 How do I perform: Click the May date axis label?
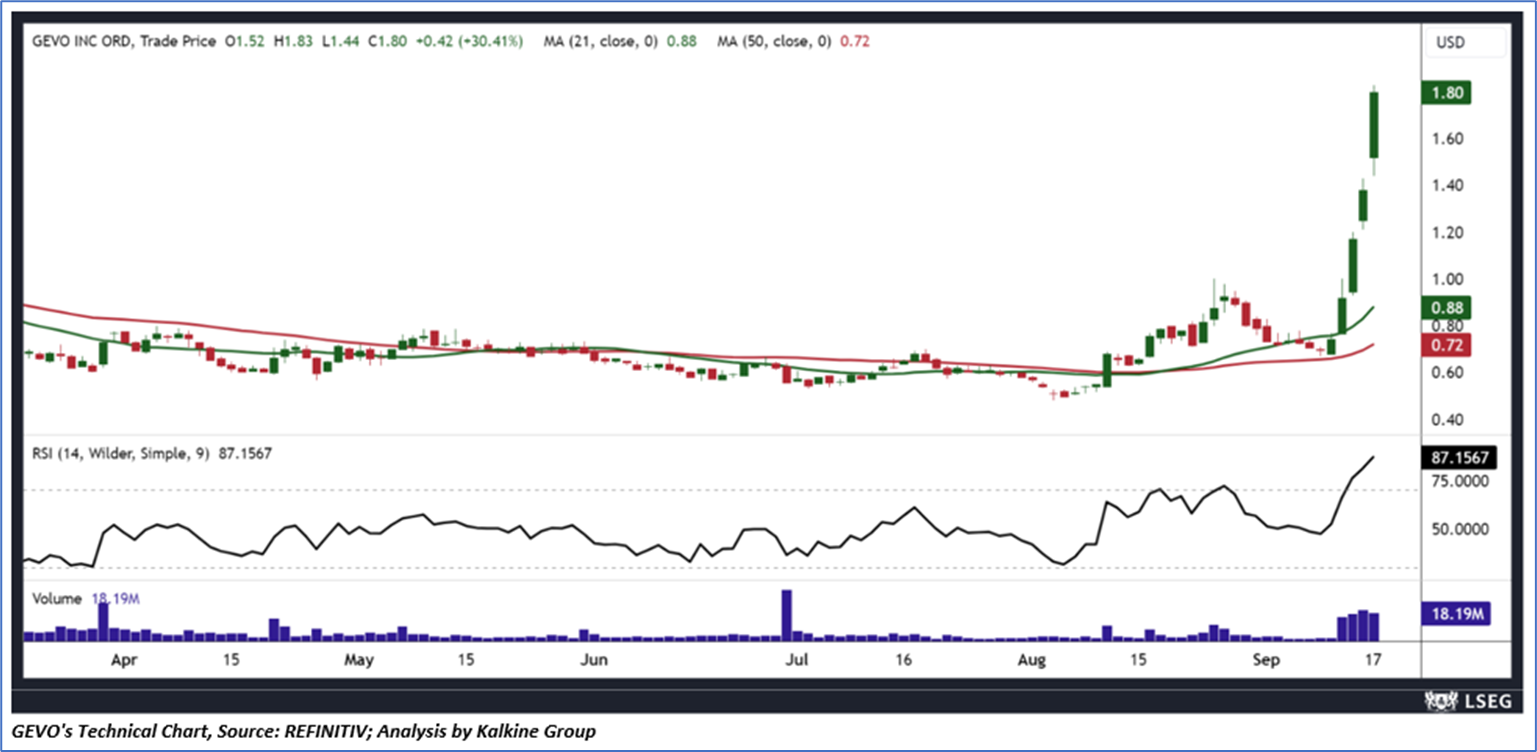coord(357,661)
